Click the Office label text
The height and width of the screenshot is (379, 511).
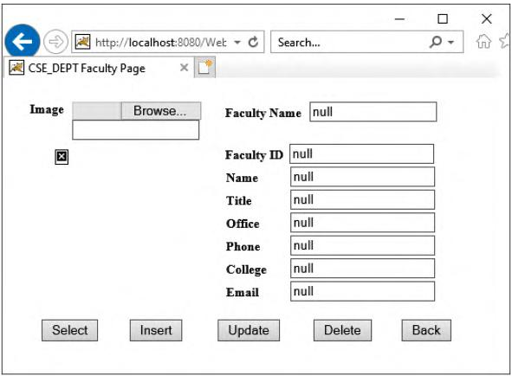point(243,224)
